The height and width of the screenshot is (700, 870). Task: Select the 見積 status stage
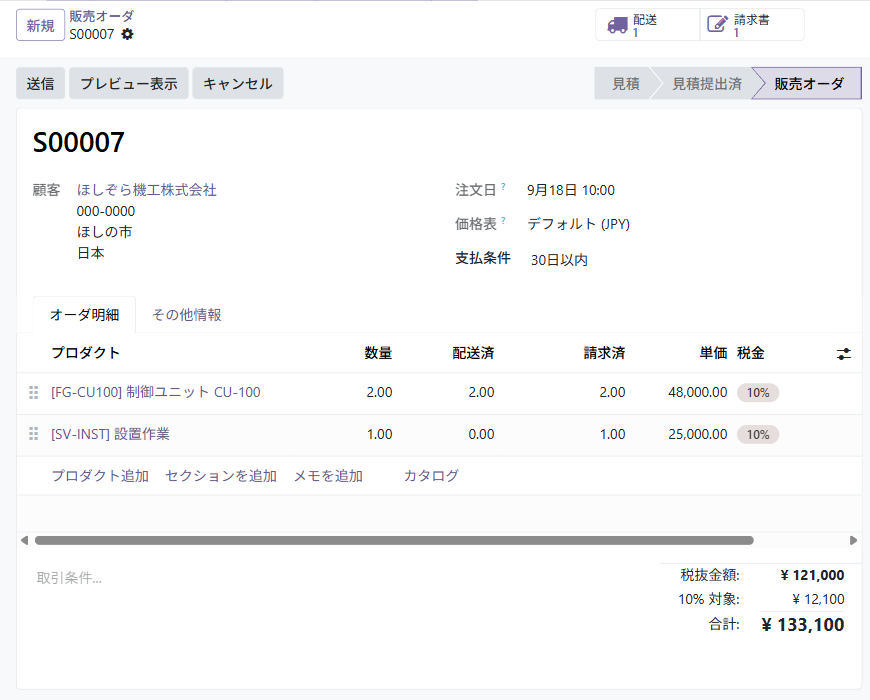626,84
